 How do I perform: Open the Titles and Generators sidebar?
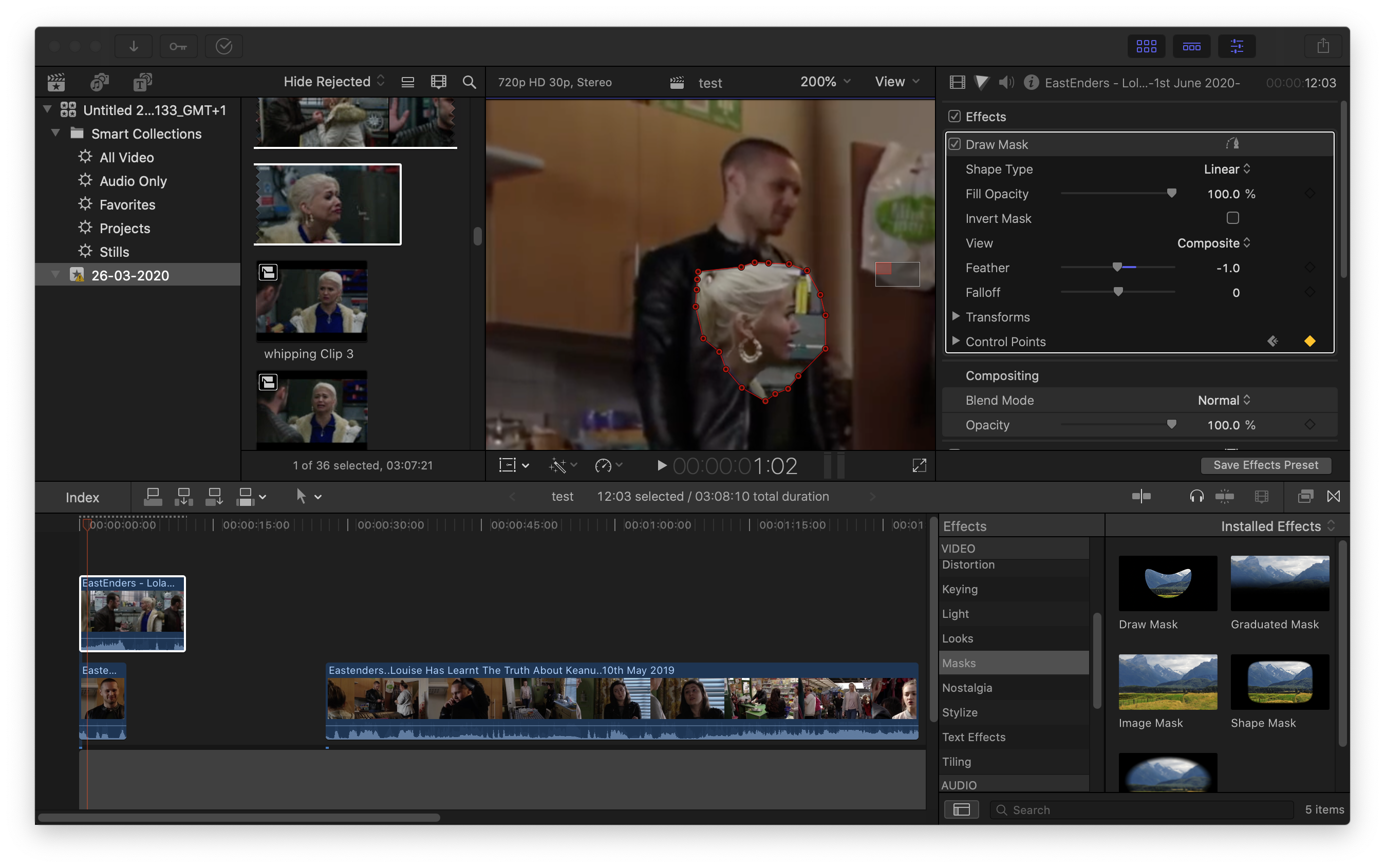tap(142, 82)
